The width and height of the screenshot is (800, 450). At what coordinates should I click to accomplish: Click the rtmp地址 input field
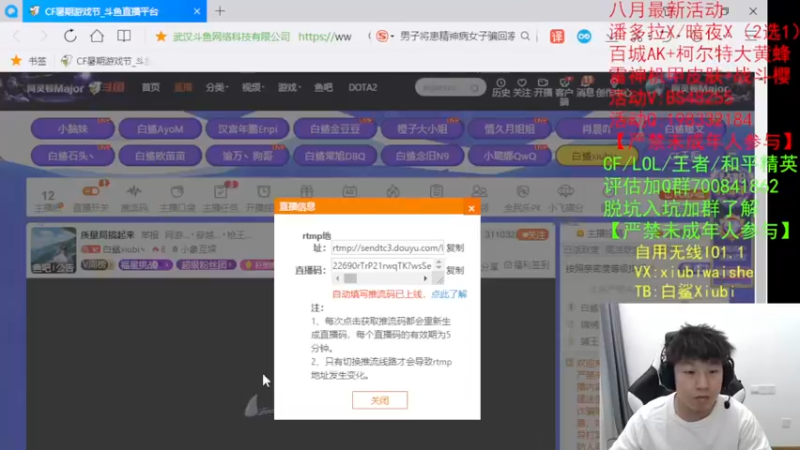pyautogui.click(x=387, y=248)
